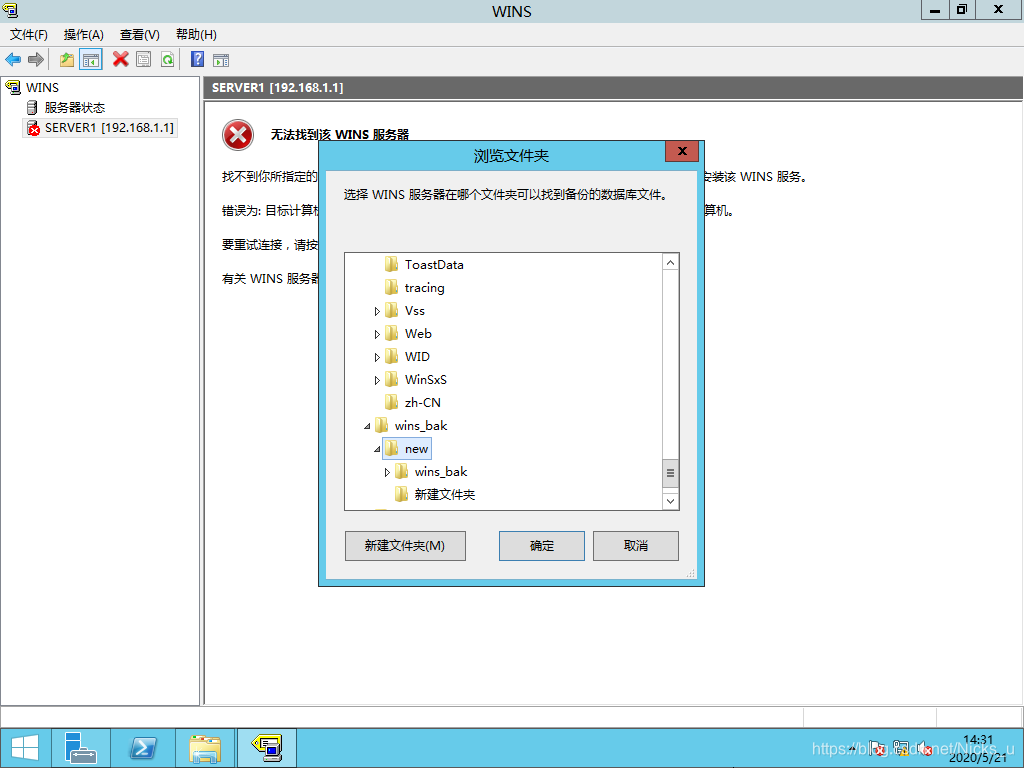Open Properties icon in toolbar
Viewport: 1024px width, 768px height.
[144, 60]
